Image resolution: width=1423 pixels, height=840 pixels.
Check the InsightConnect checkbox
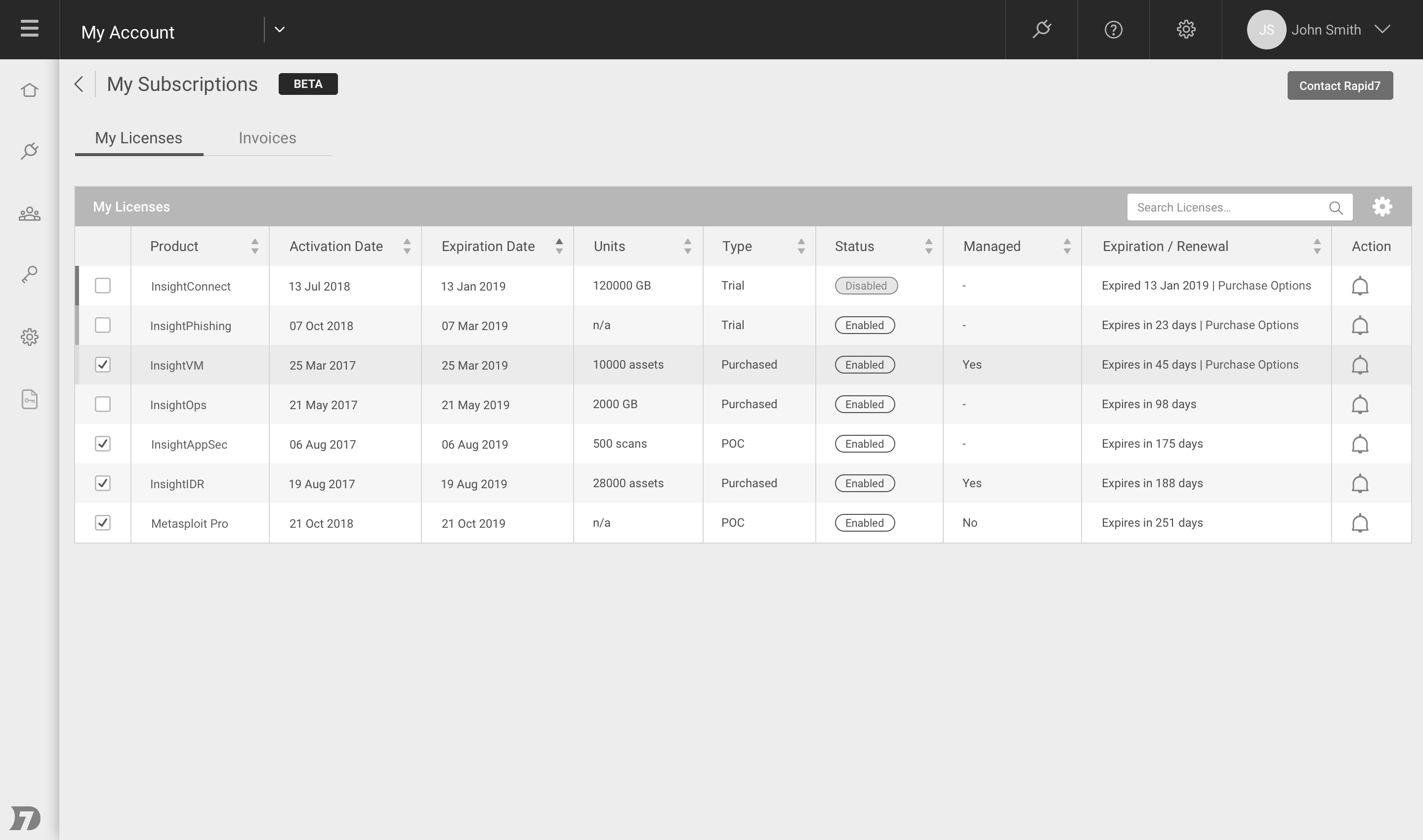coord(102,286)
